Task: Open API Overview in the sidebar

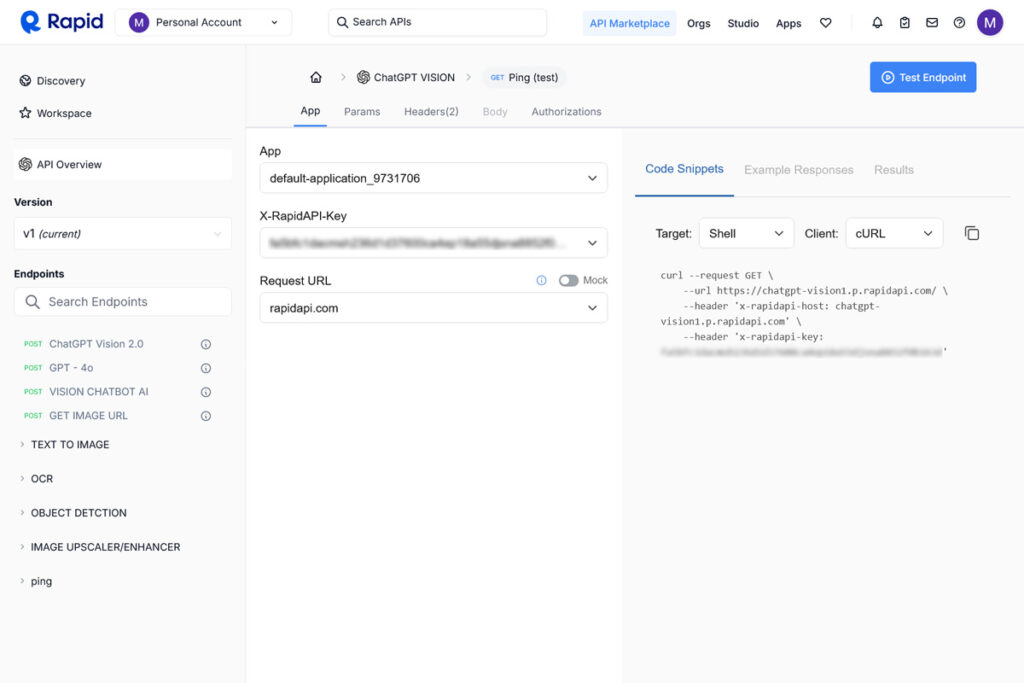Action: 123,165
